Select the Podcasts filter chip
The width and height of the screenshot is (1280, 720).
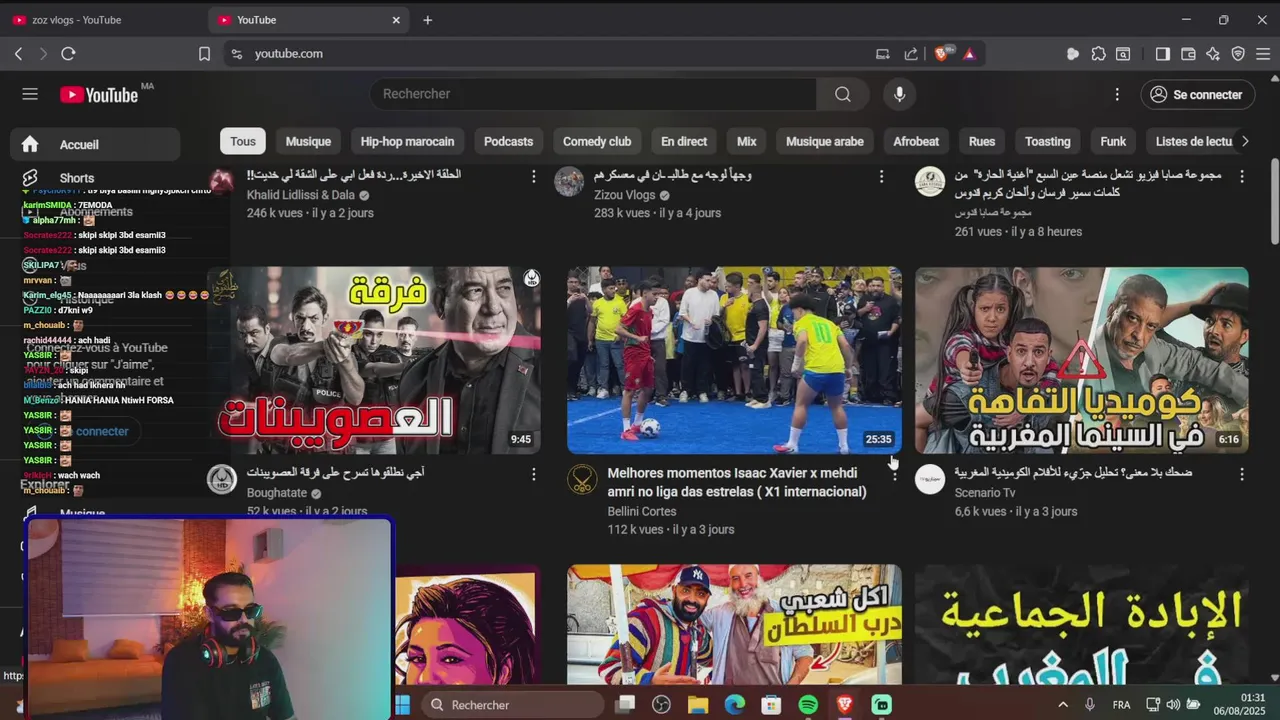[x=508, y=141]
